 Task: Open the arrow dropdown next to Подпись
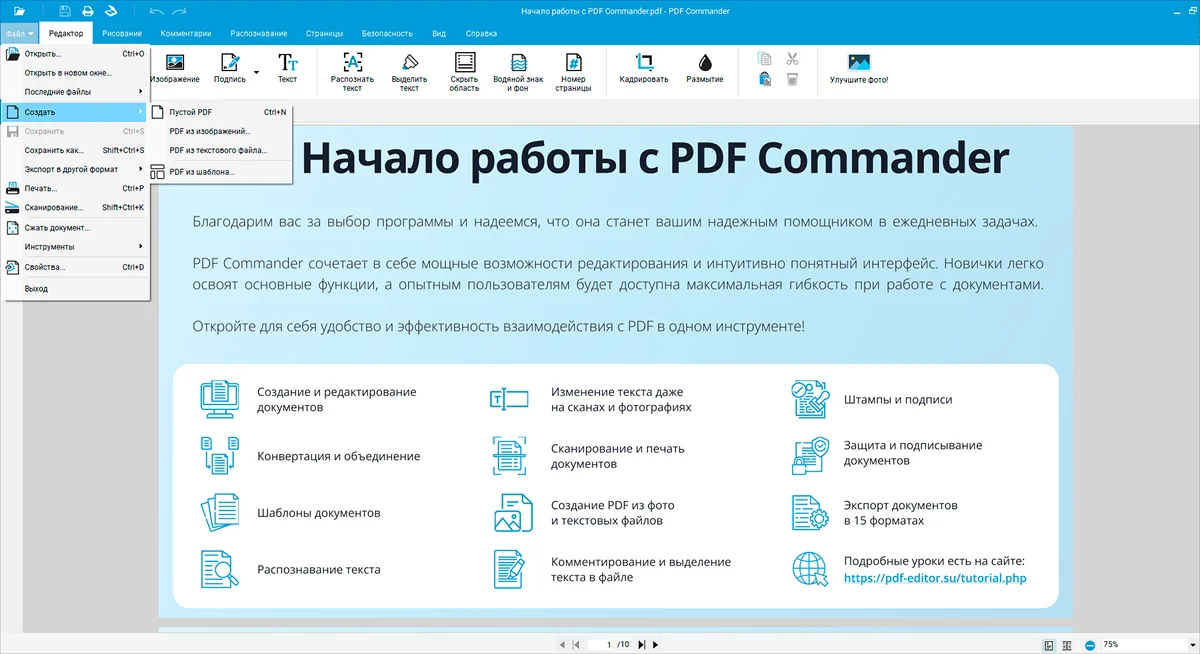click(256, 72)
